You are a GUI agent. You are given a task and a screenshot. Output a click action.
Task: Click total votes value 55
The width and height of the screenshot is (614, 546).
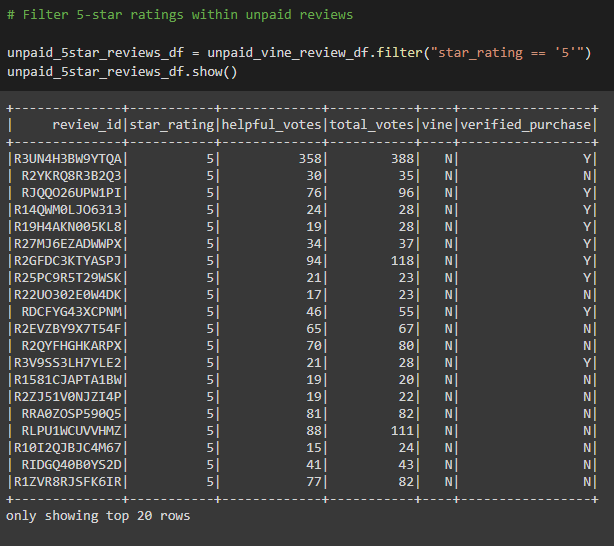click(406, 312)
